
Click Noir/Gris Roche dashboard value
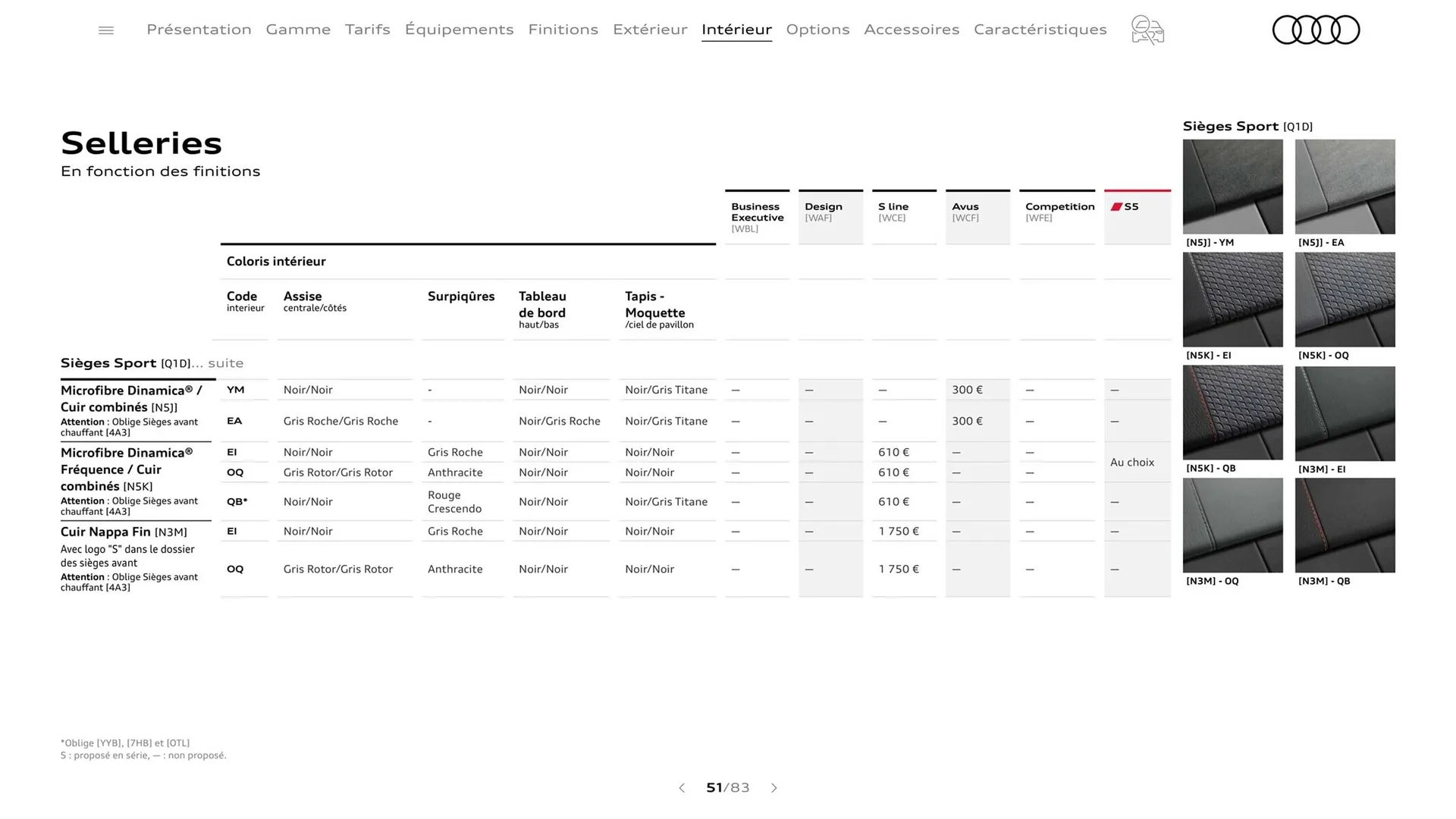pos(560,421)
